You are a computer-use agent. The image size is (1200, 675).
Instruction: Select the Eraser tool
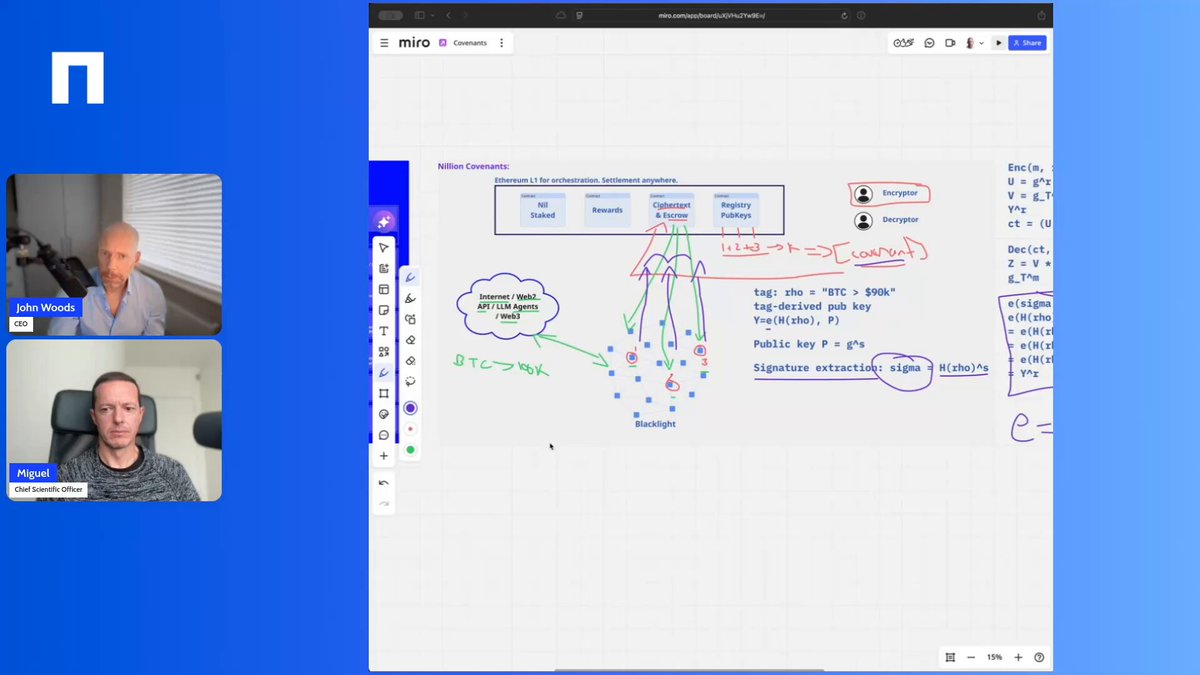tap(410, 340)
